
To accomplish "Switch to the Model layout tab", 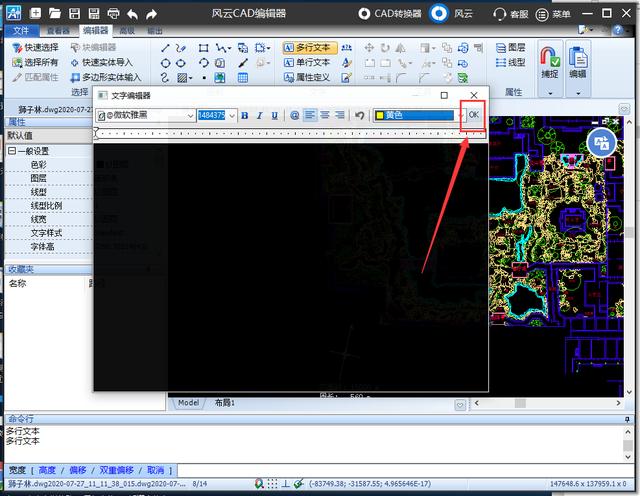I will click(188, 403).
